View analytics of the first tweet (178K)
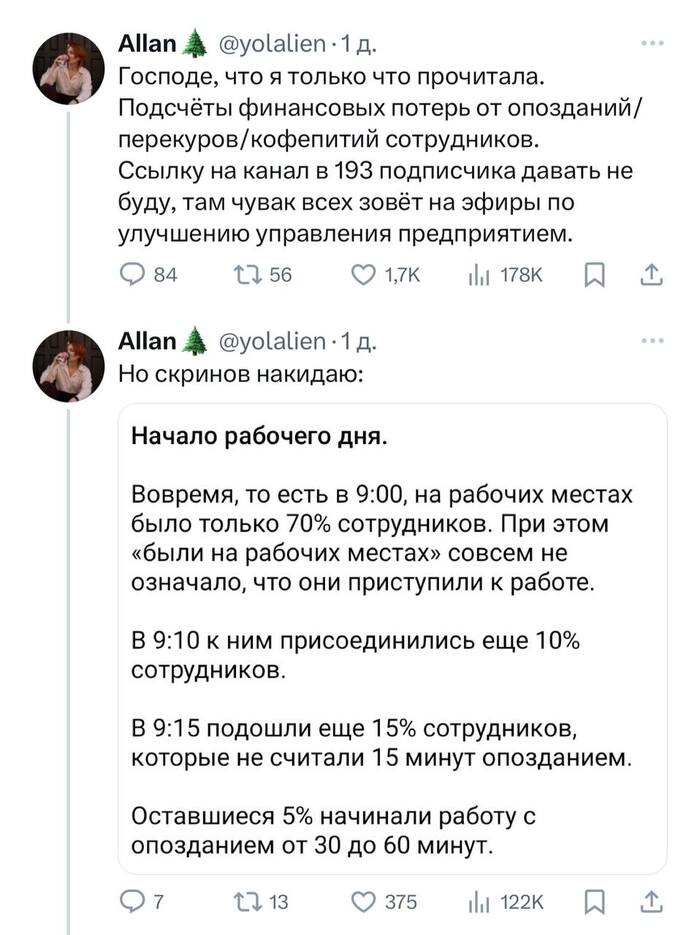700x935 pixels. tap(476, 274)
